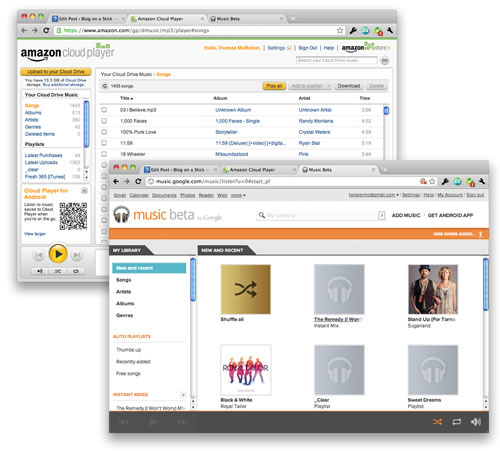The height and width of the screenshot is (451, 500).
Task: Open Thumbs up auto playlist
Action: (x=129, y=350)
